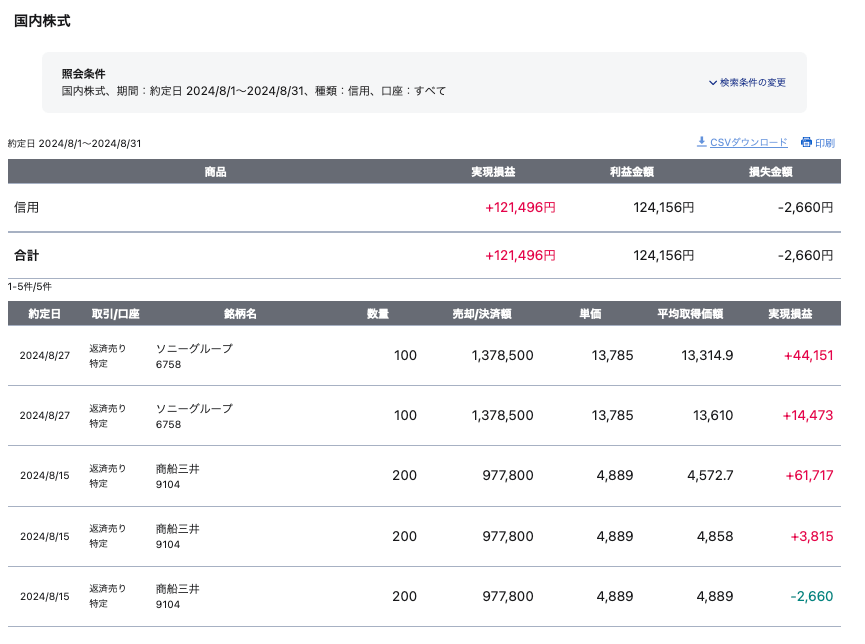Click the CSV download arrow icon
The image size is (865, 644).
coord(702,142)
